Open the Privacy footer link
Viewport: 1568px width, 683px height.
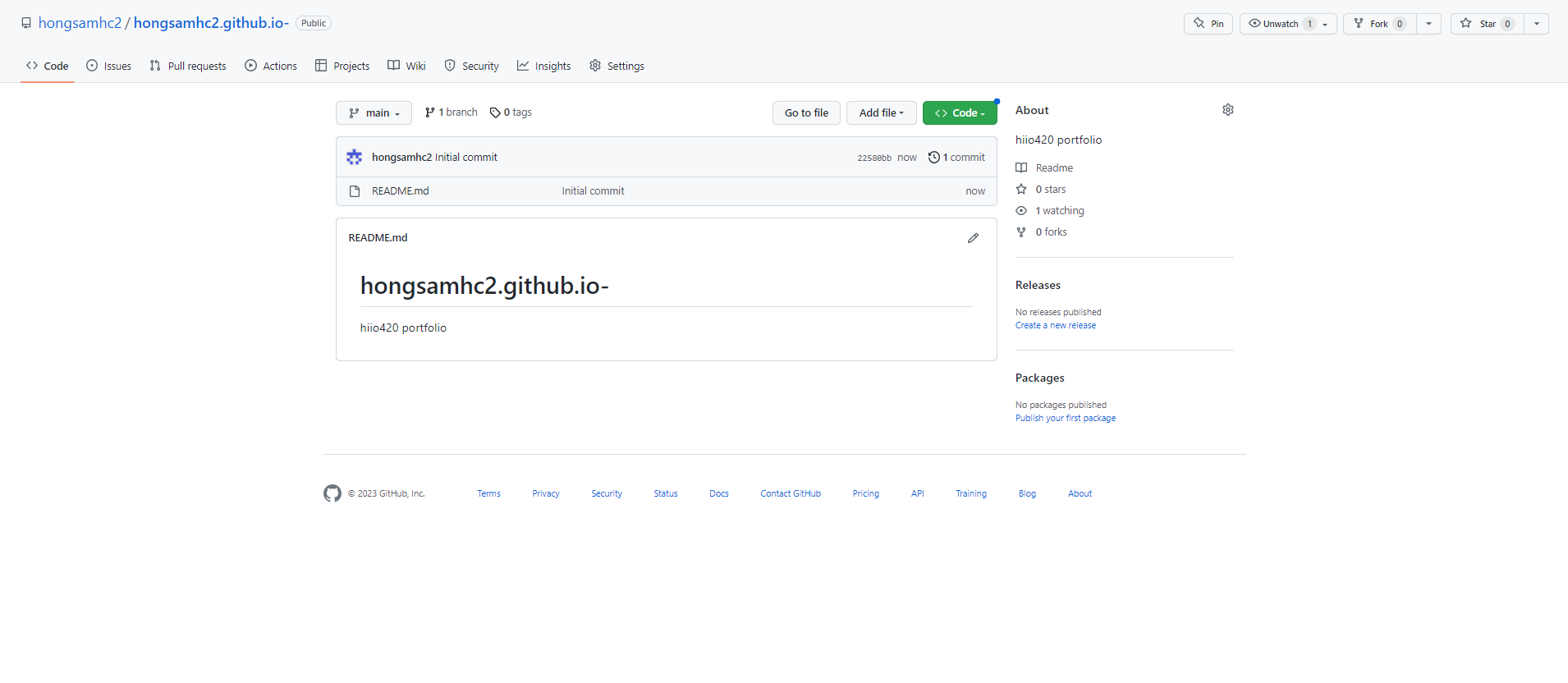click(x=546, y=493)
